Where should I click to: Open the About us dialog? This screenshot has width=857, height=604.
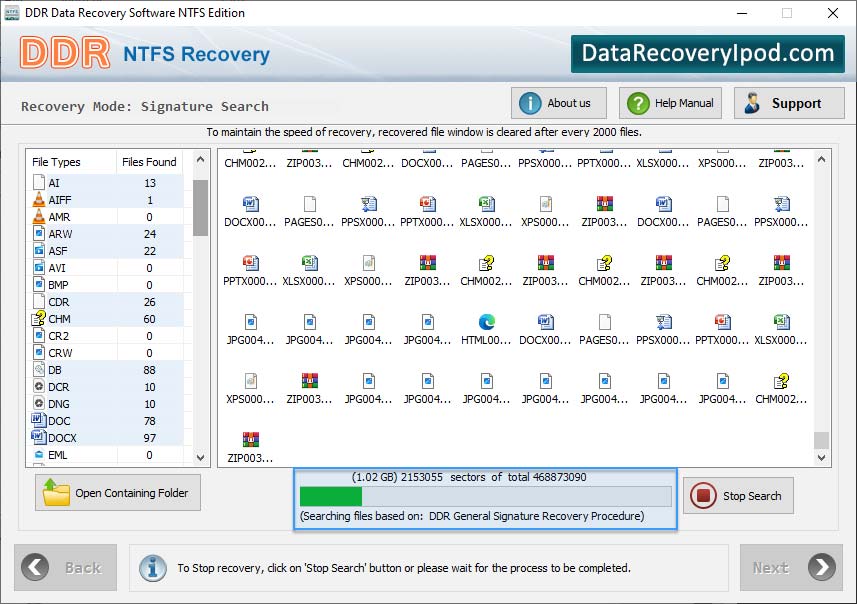point(559,103)
